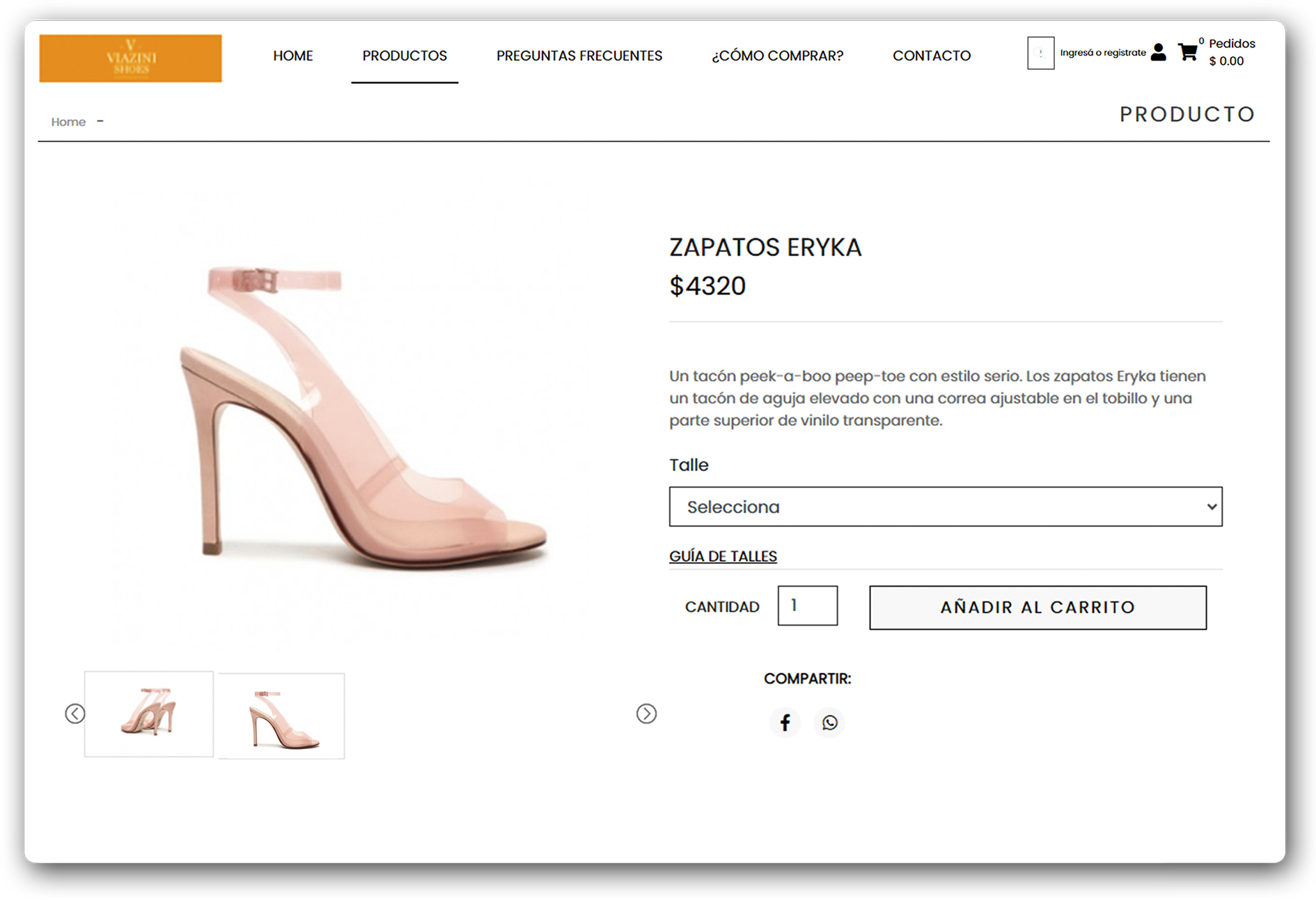Click the Viazini Shoes logo
This screenshot has height=900, width=1316.
click(131, 58)
